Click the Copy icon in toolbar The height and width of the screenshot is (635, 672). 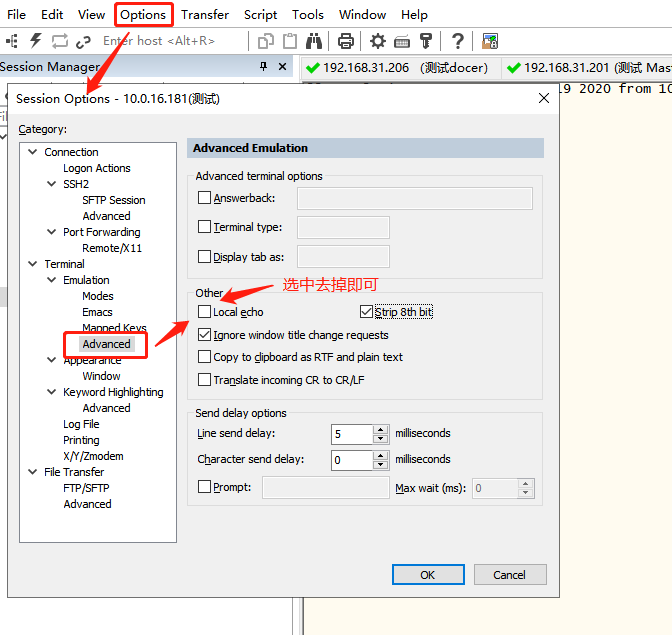point(266,41)
